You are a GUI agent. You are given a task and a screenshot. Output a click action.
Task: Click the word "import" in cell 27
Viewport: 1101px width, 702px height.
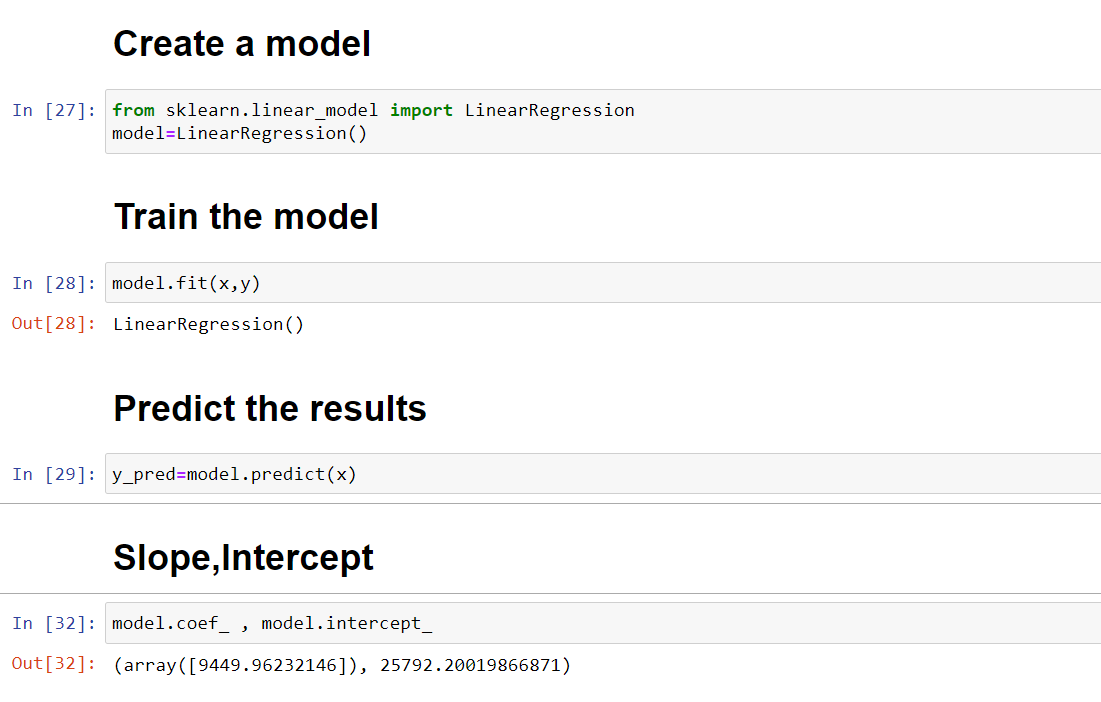click(421, 110)
